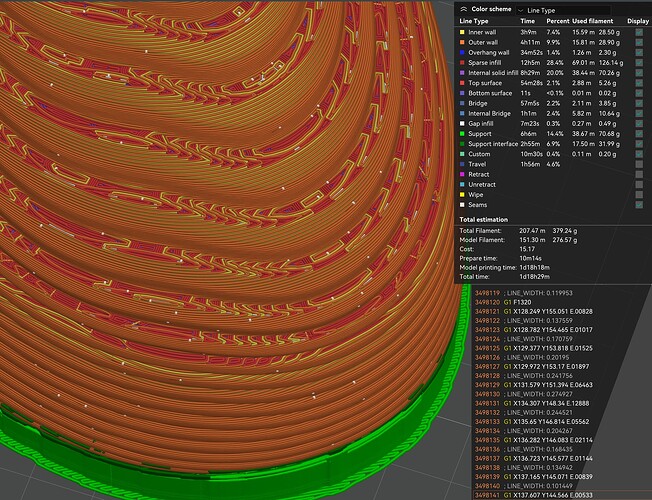Click the Retract magenta color swatch

pyautogui.click(x=462, y=174)
